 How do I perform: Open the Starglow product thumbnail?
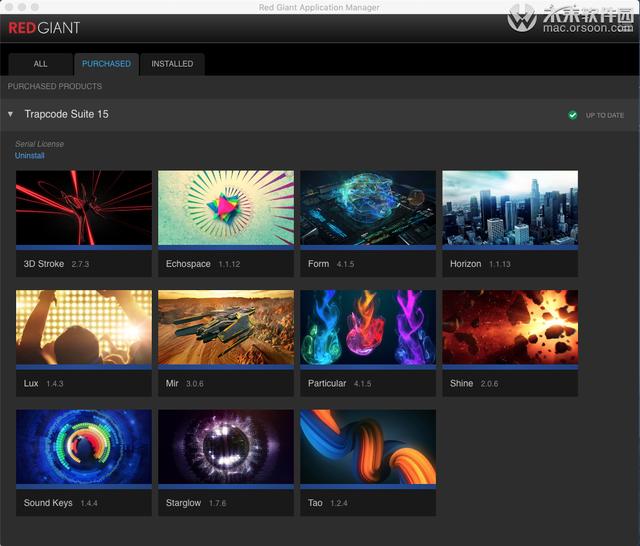click(x=226, y=447)
